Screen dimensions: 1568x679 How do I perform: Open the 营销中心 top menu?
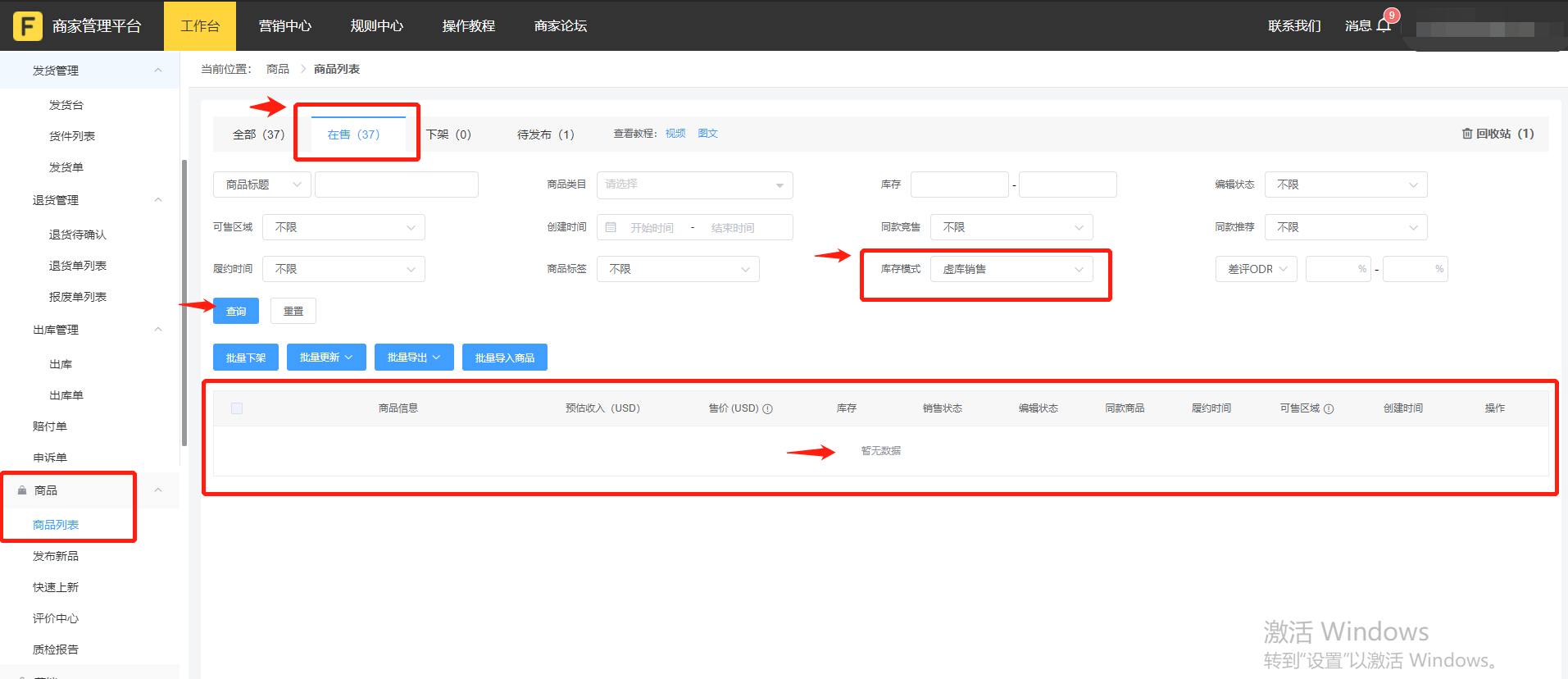tap(284, 26)
